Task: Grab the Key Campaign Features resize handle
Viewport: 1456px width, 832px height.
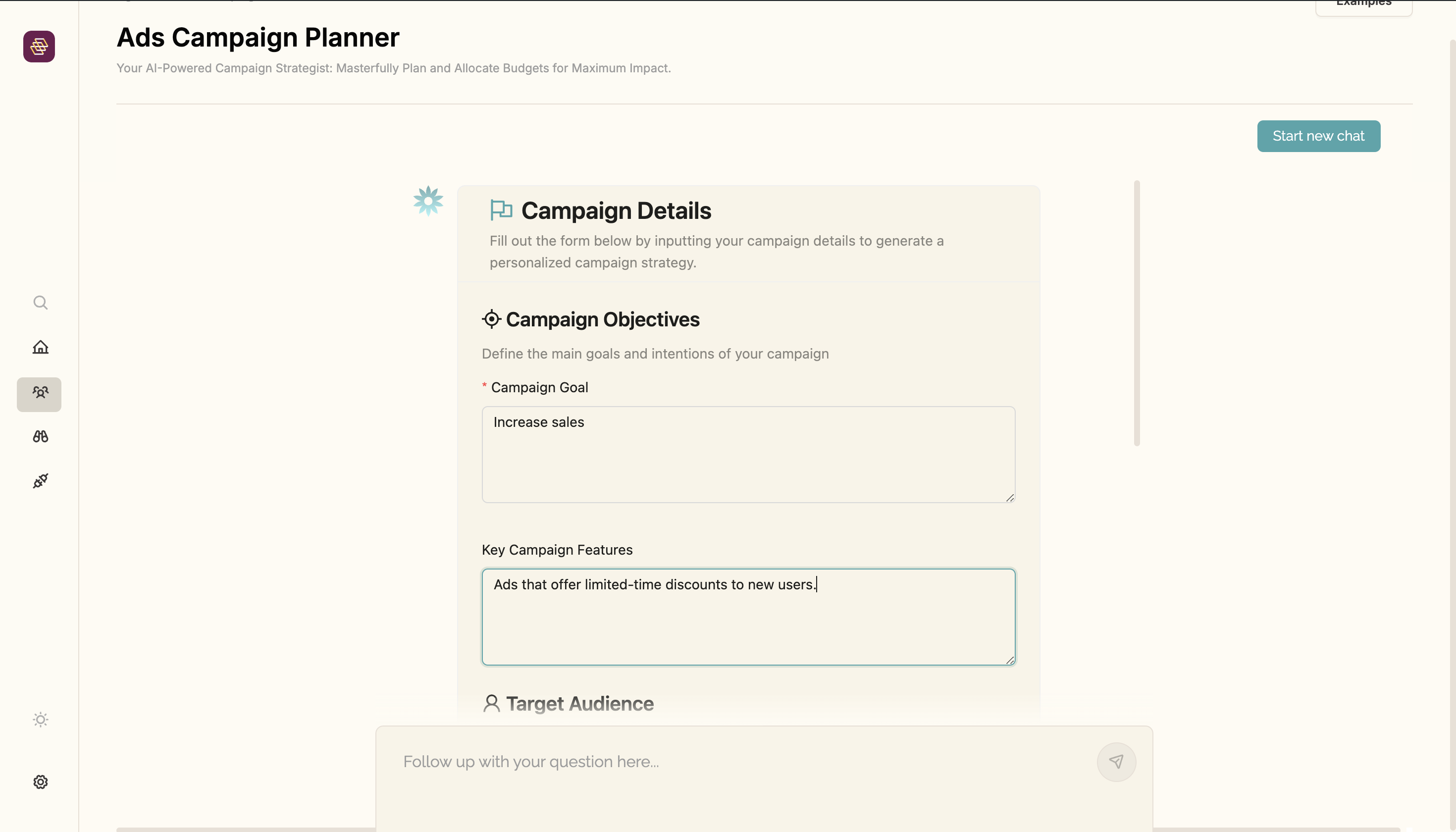Action: point(1010,660)
